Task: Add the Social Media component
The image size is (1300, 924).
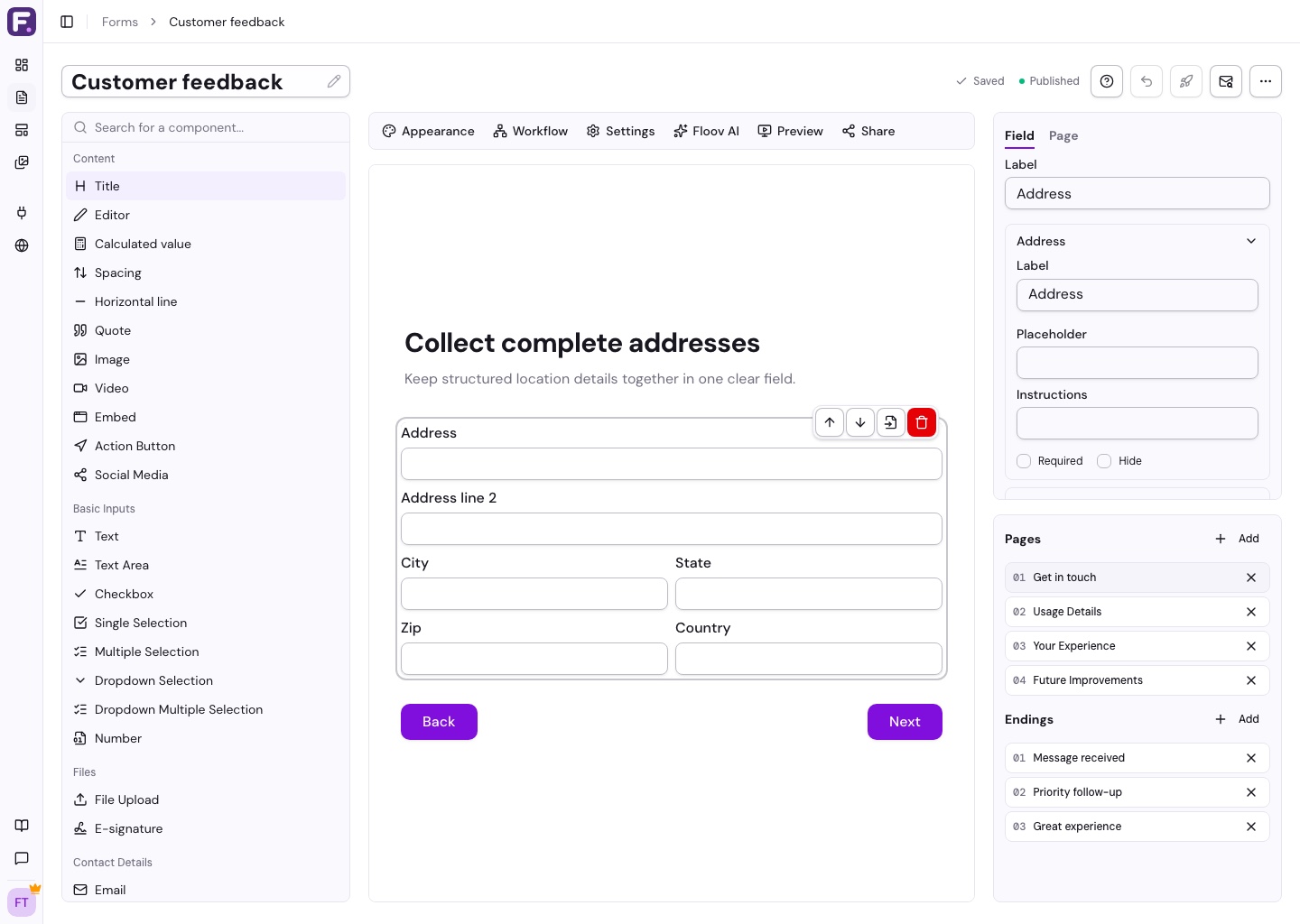Action: pos(206,475)
